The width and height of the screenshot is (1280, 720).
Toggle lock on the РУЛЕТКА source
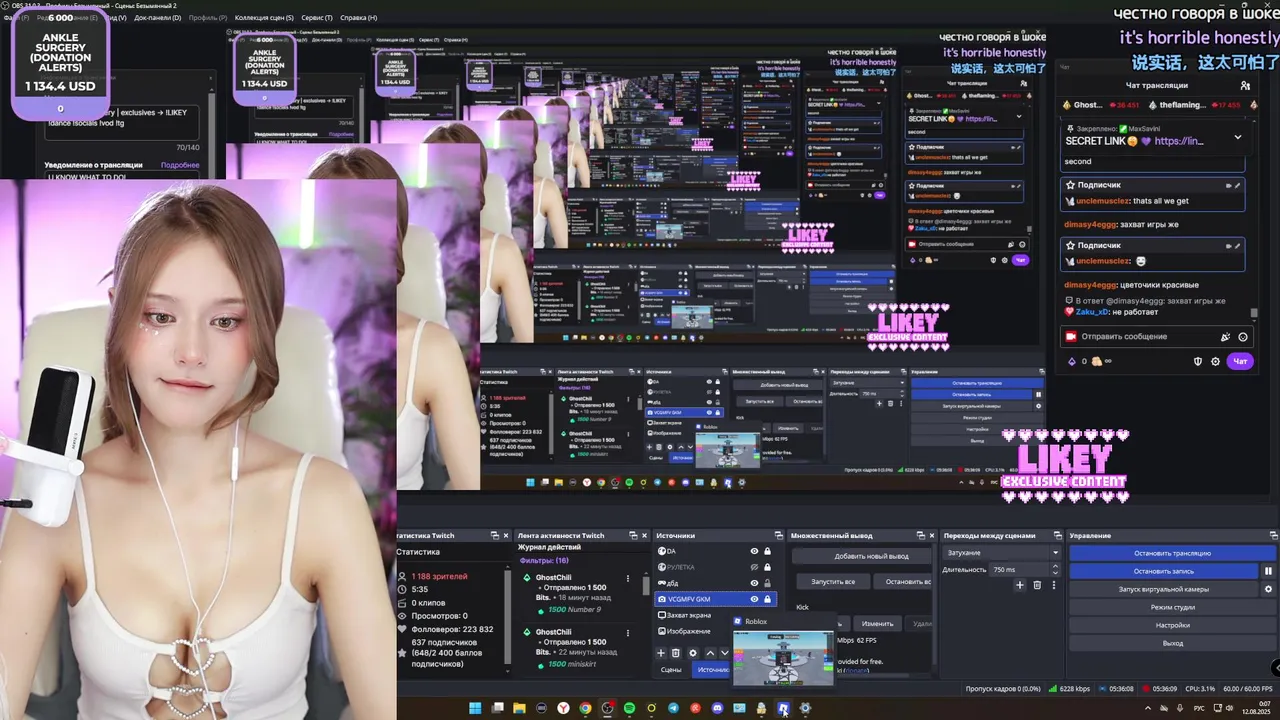pyautogui.click(x=767, y=567)
